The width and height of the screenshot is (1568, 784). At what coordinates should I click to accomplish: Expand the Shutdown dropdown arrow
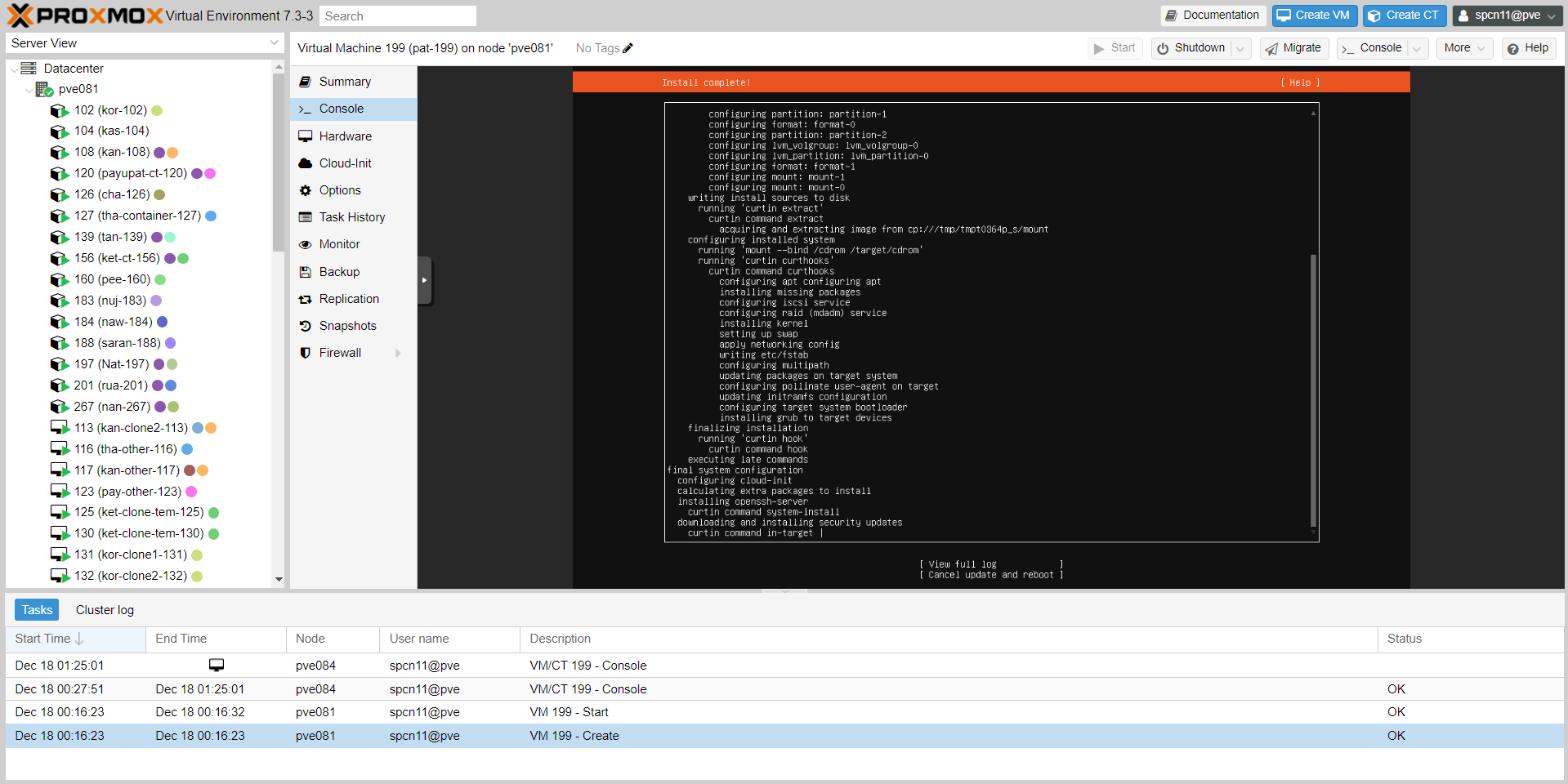pyautogui.click(x=1241, y=48)
